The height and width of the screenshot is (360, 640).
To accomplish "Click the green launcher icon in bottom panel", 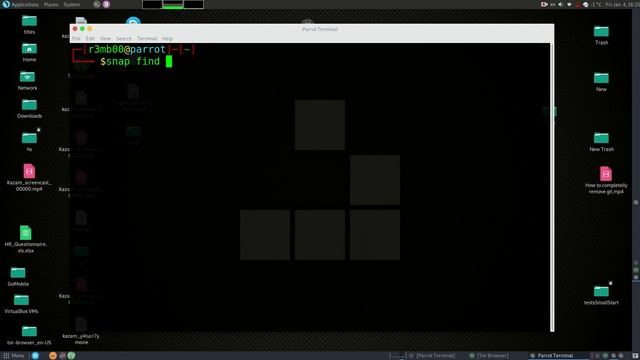I will pyautogui.click(x=71, y=356).
